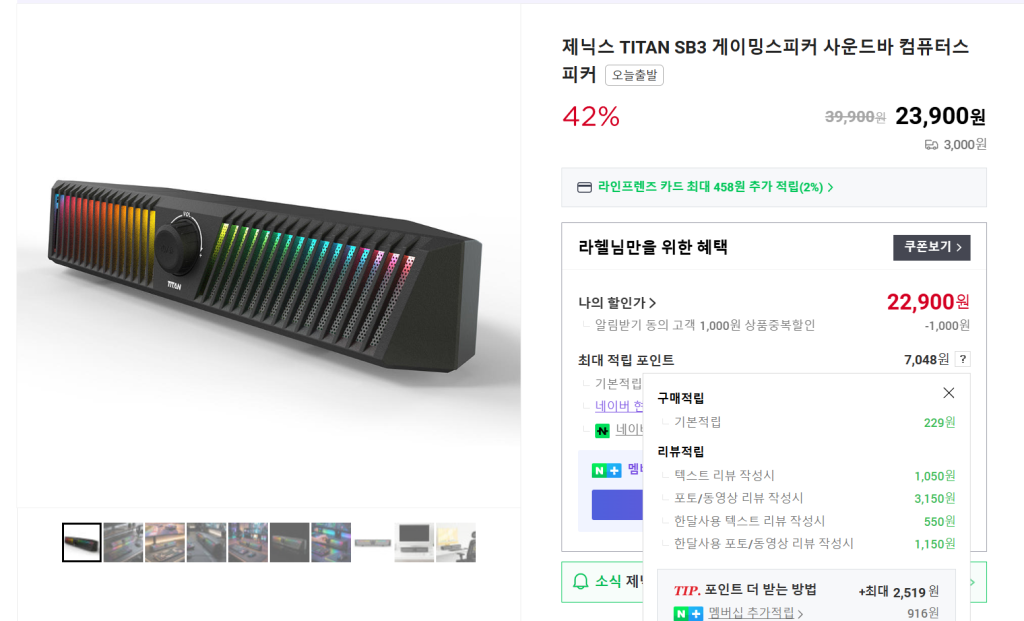Expand the 나의 할인가 details
Image resolution: width=1024 pixels, height=621 pixels.
pyautogui.click(x=617, y=302)
